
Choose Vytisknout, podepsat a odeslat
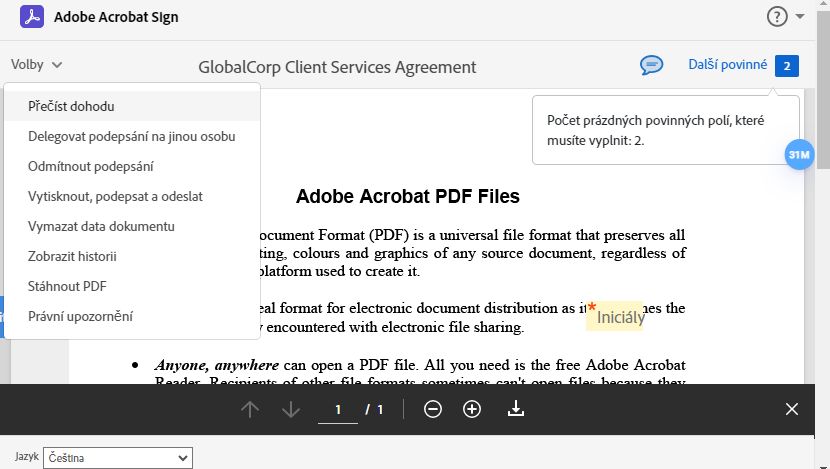[x=132, y=196]
